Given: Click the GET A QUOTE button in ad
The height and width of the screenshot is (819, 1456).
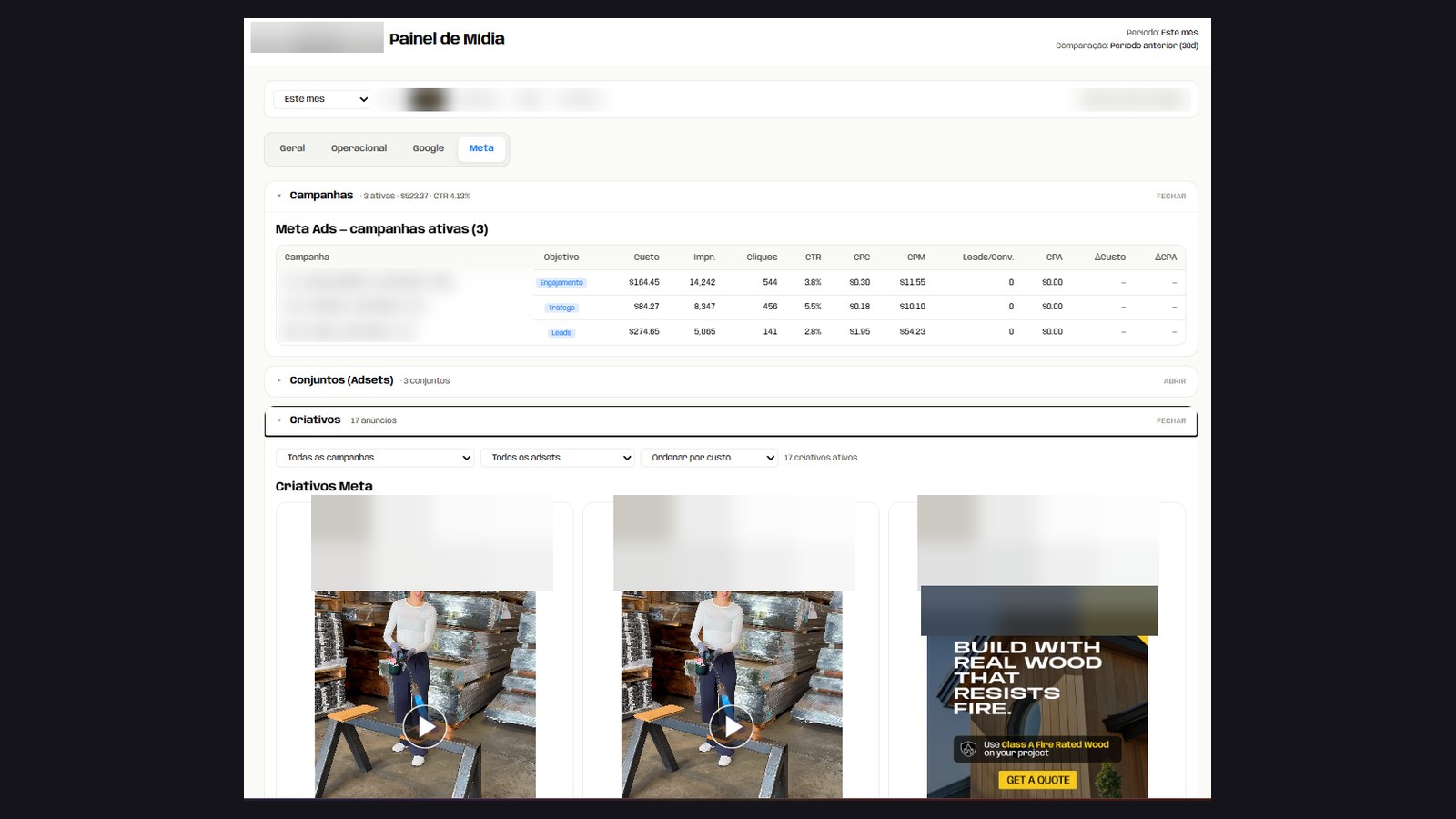Looking at the screenshot, I should [1037, 780].
